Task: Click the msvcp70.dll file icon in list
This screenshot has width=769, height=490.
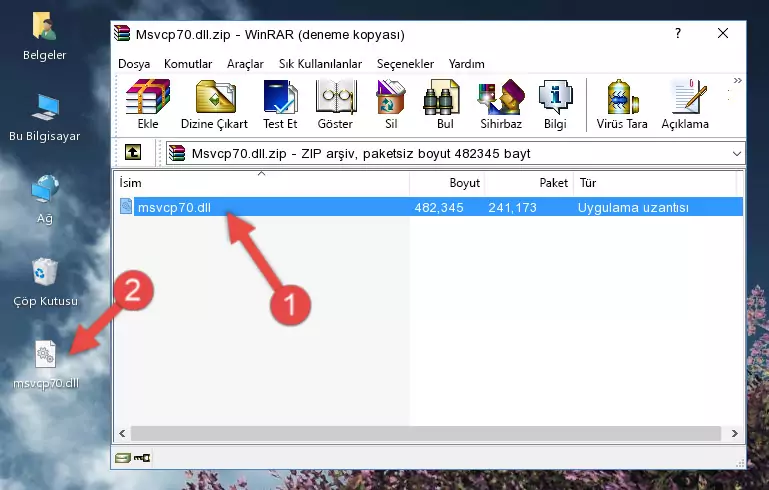Action: tap(126, 206)
